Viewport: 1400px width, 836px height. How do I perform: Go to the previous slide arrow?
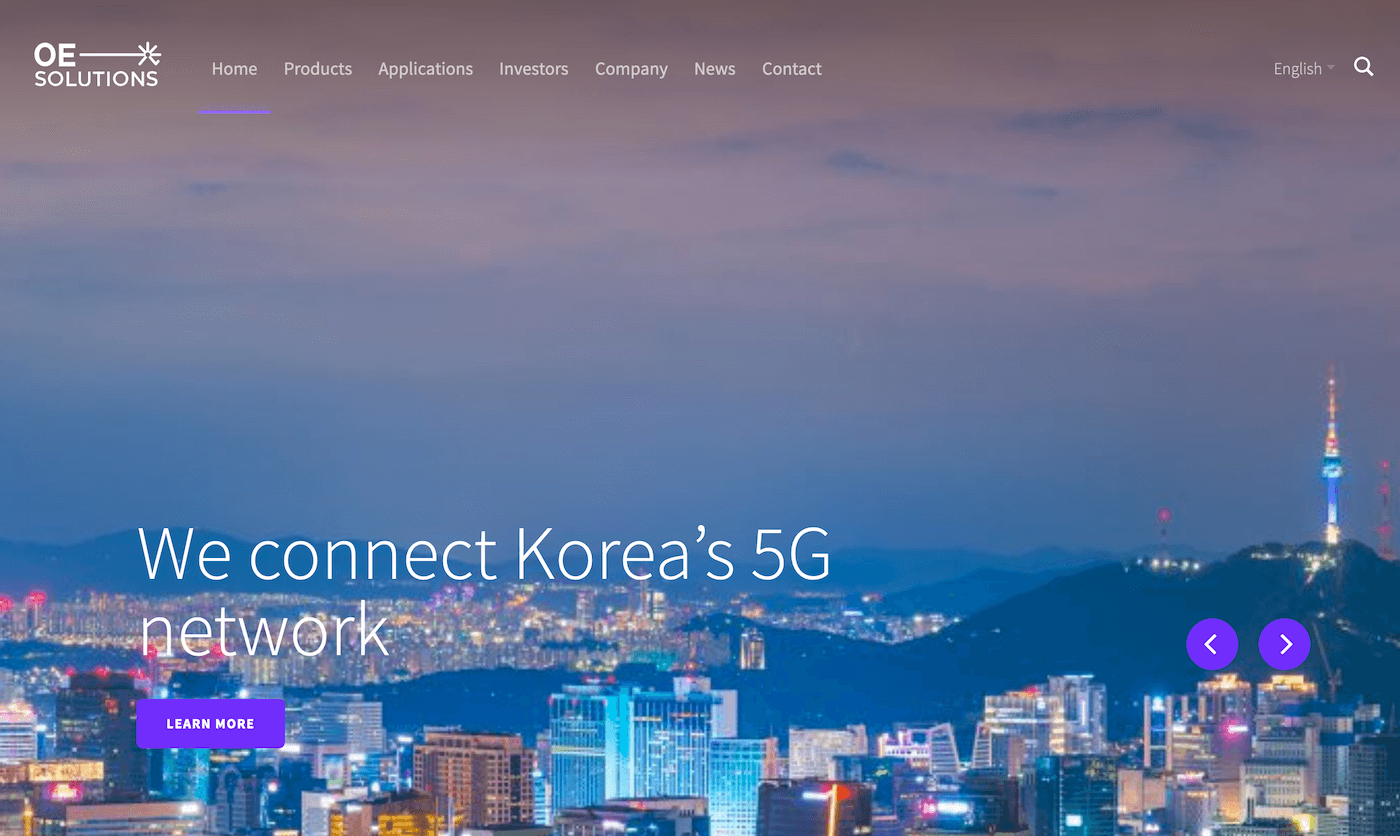1212,644
